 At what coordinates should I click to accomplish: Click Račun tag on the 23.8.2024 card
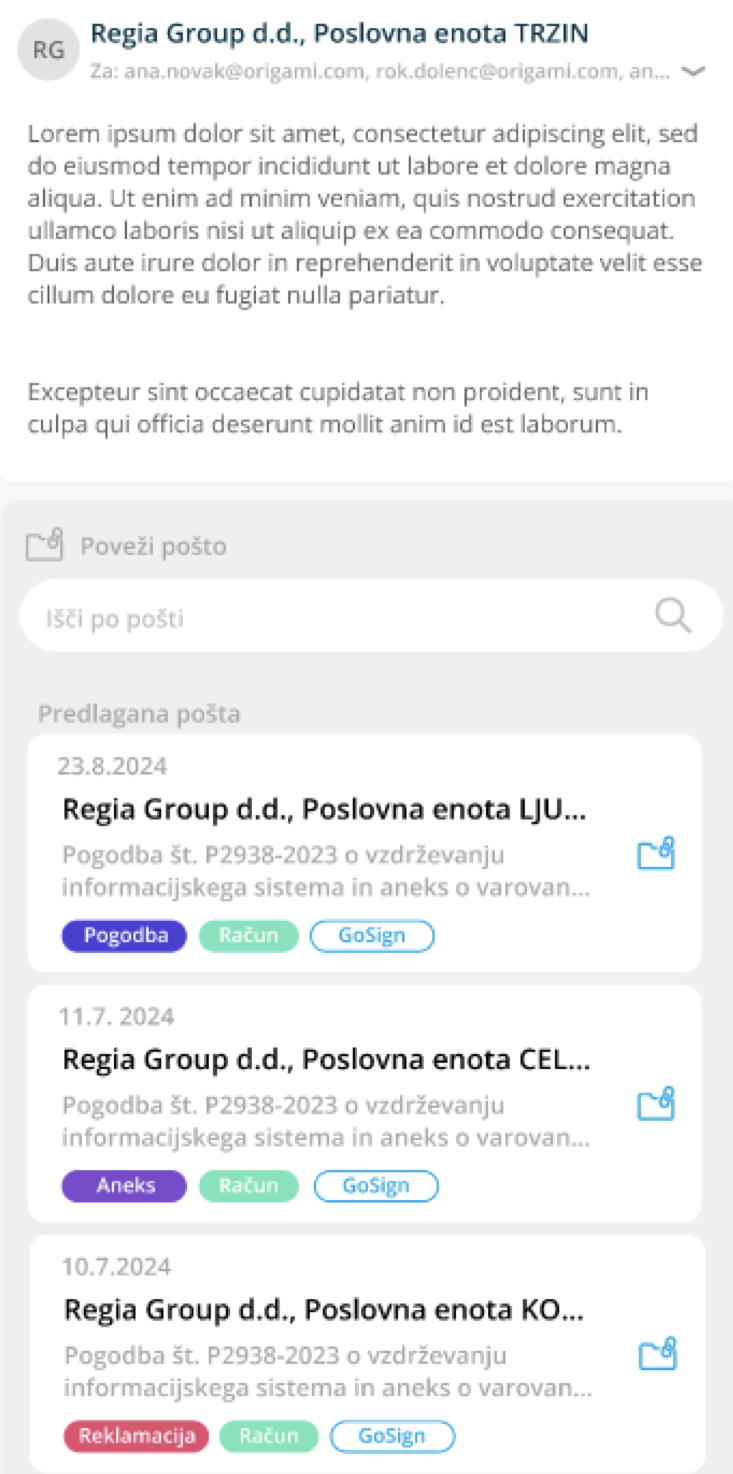click(248, 936)
